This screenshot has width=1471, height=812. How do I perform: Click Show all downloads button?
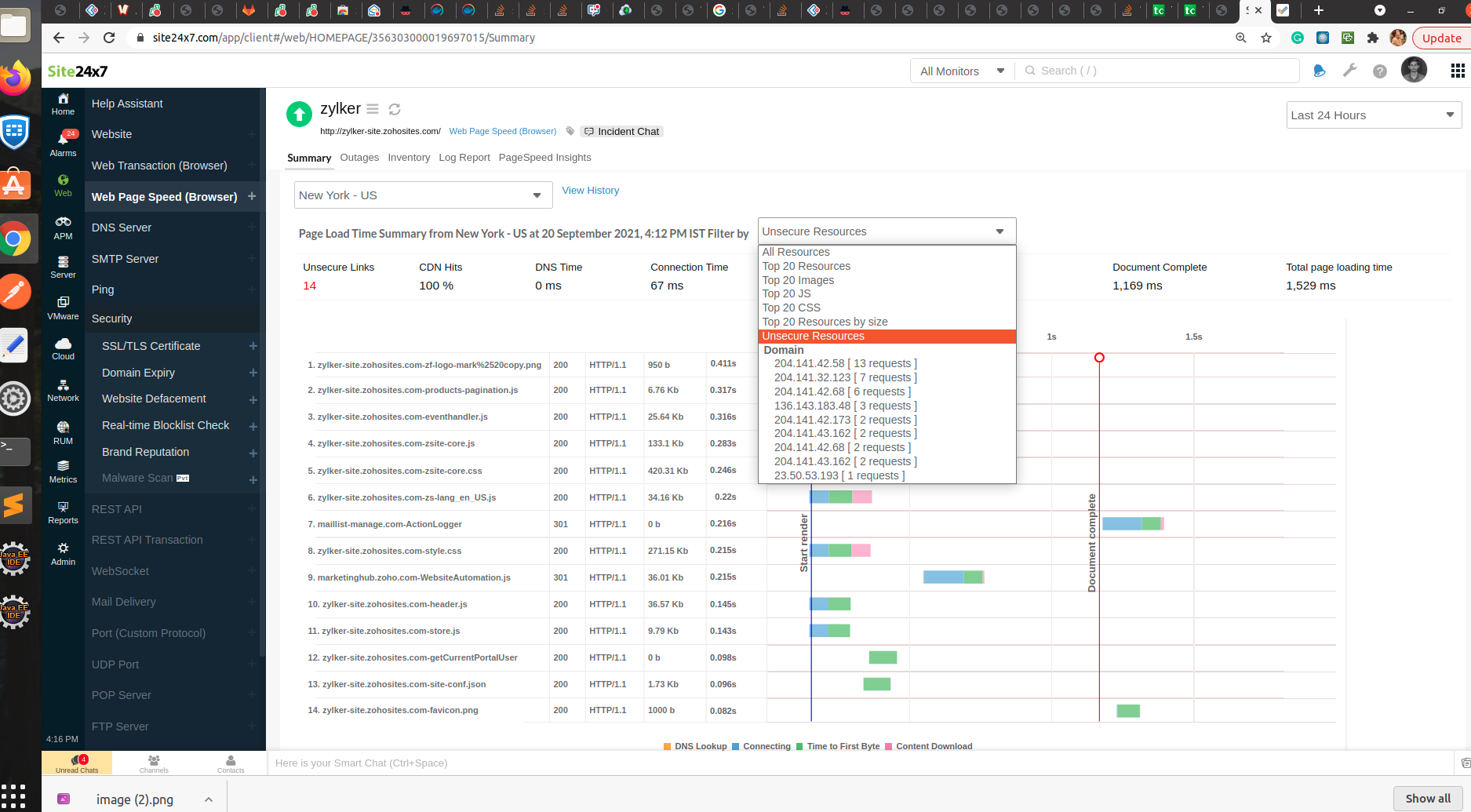[x=1428, y=799]
